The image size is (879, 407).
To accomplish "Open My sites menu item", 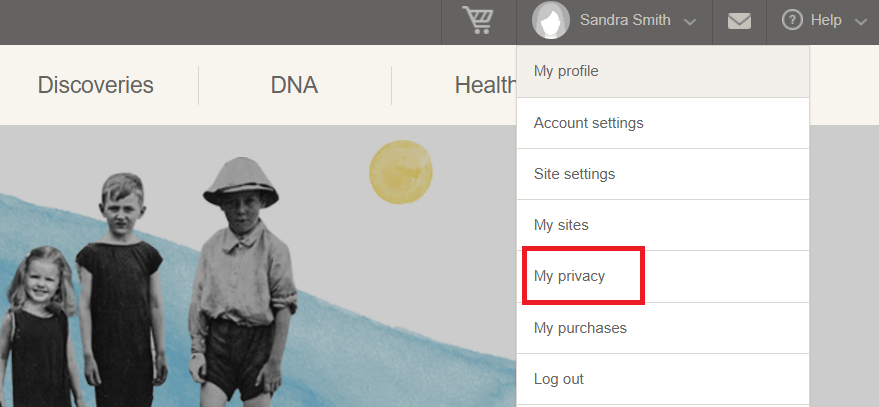I will [663, 225].
